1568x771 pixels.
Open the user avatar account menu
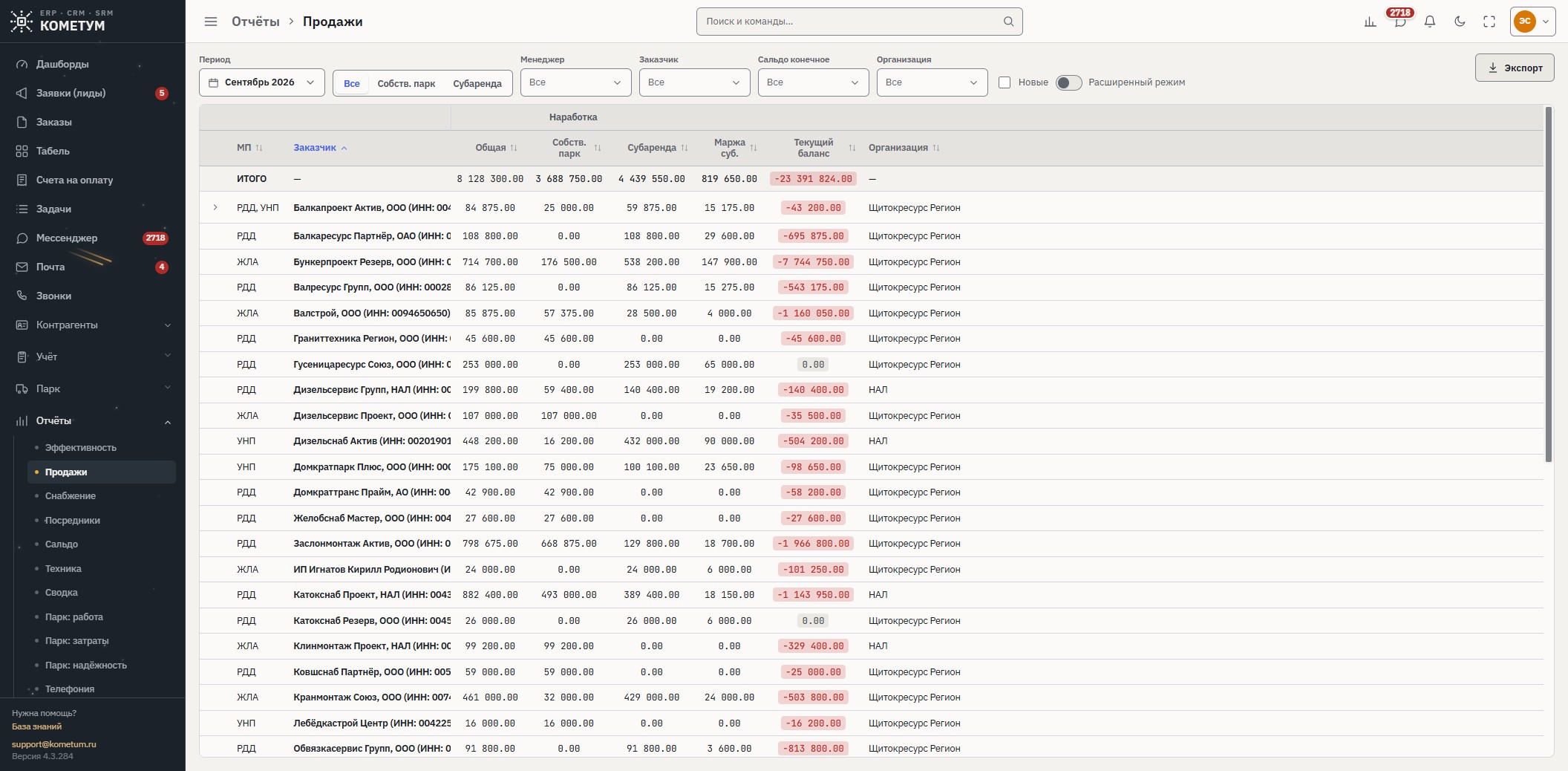tap(1533, 22)
